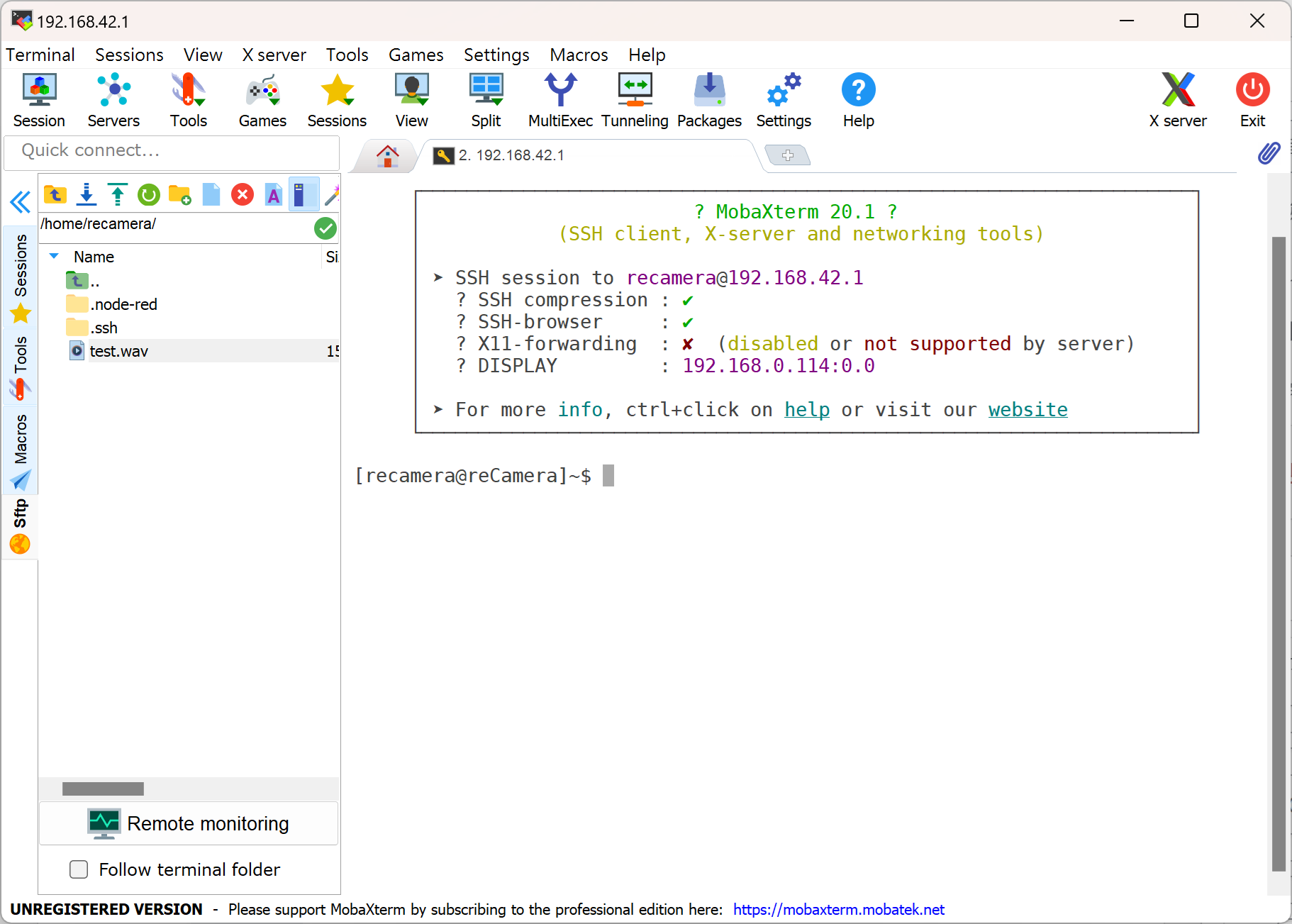Go to parent folder in SFTP toolbar
This screenshot has height=924, width=1292.
55,194
